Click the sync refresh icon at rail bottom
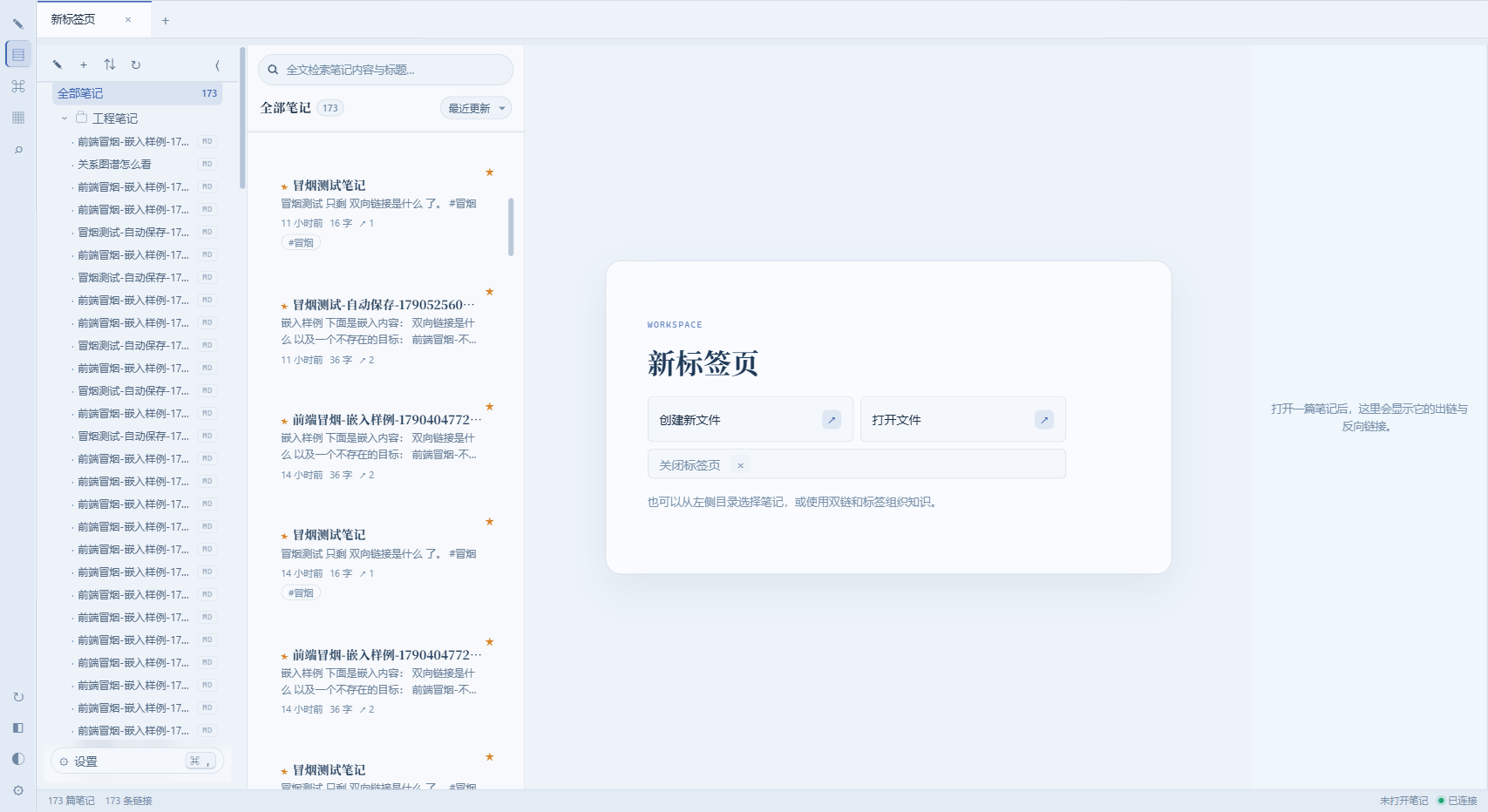 [x=18, y=697]
